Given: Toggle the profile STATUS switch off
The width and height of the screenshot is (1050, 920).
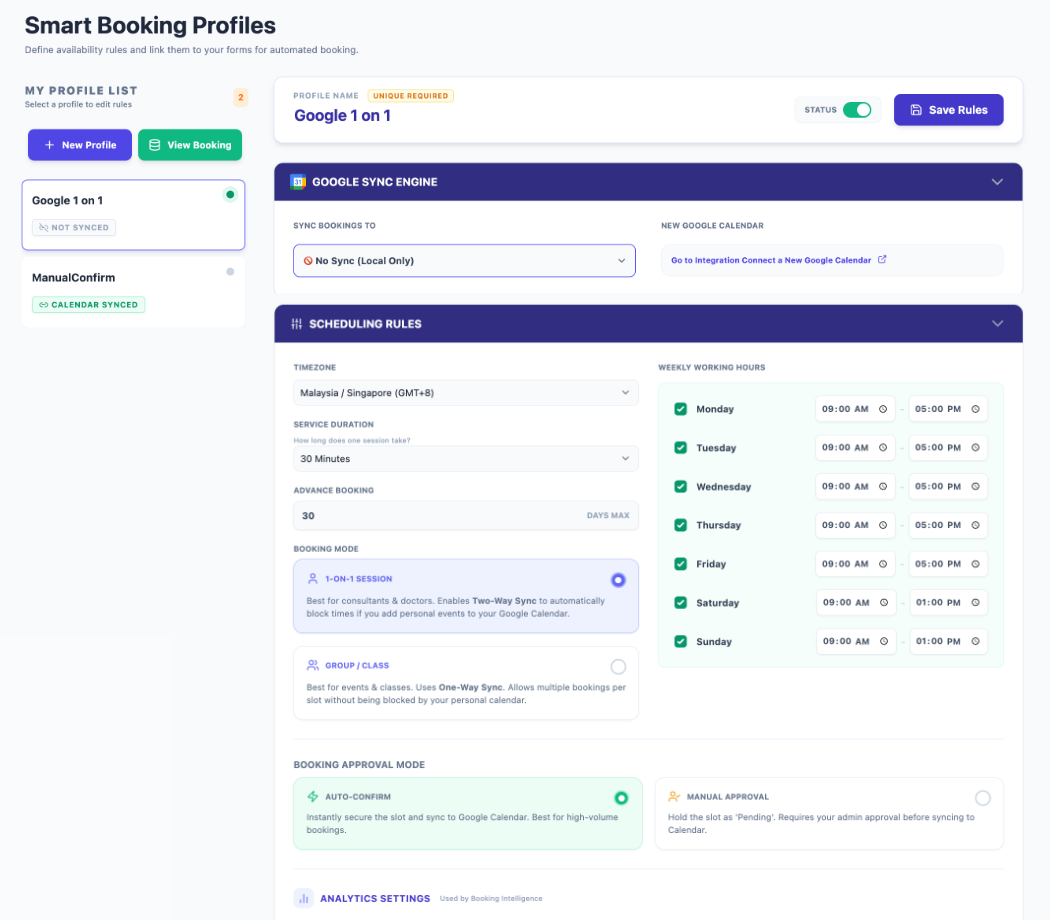Looking at the screenshot, I should click(857, 110).
